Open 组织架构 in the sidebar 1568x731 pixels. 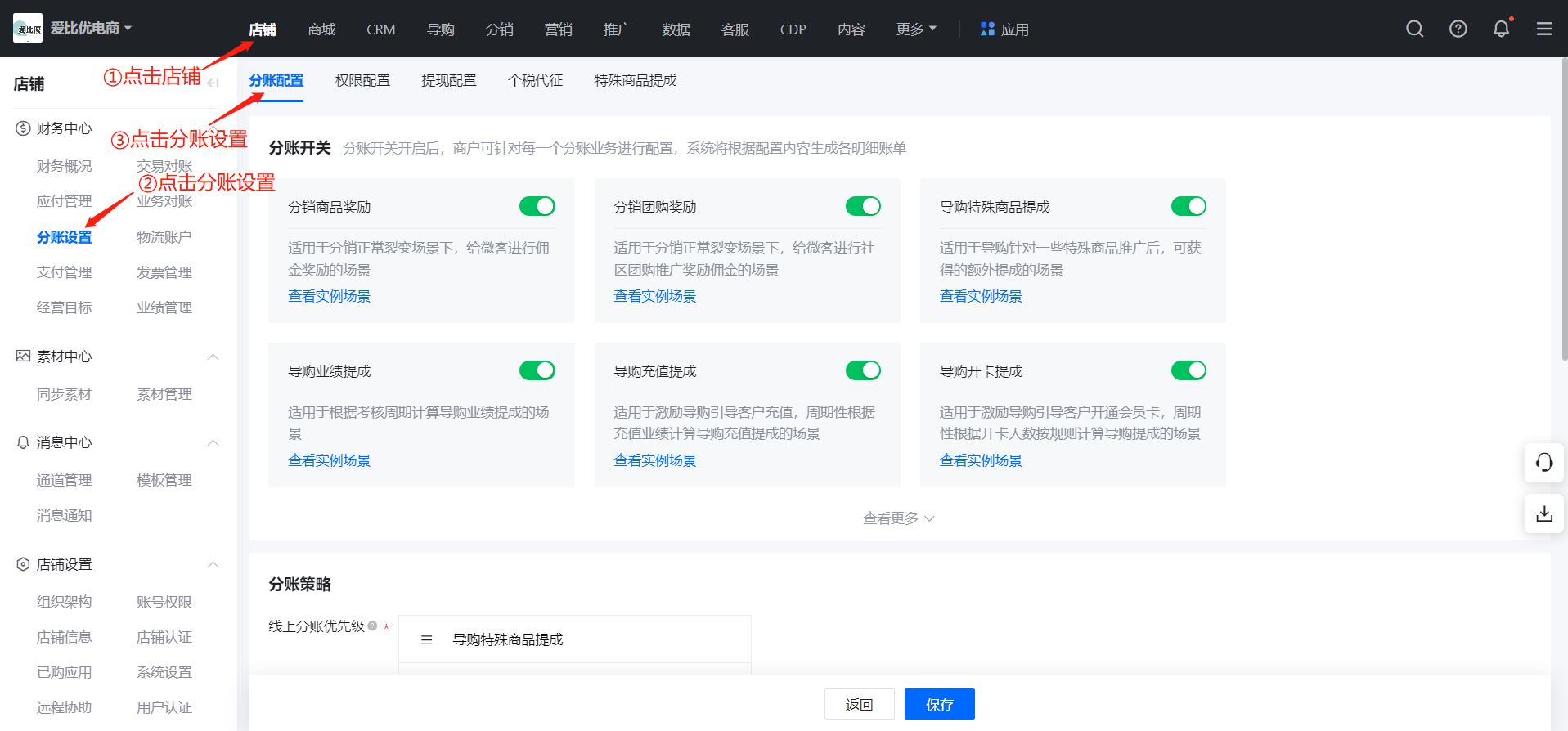(65, 602)
